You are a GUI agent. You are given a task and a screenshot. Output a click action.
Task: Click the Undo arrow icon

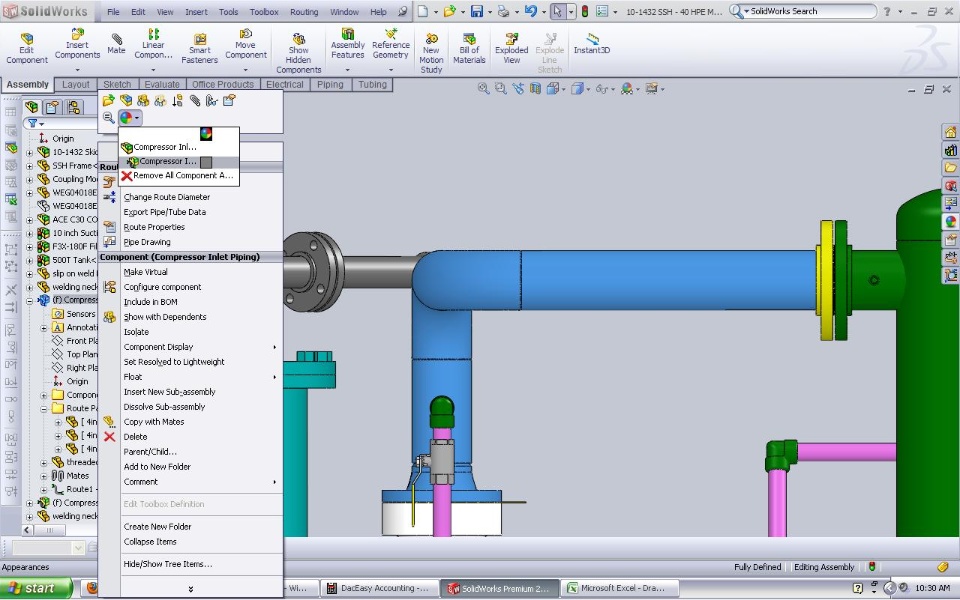[x=530, y=12]
